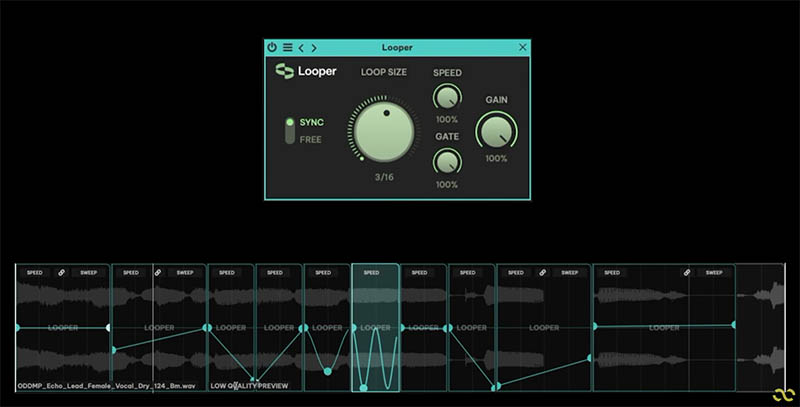Click the 3/16 loop size value

pyautogui.click(x=384, y=177)
